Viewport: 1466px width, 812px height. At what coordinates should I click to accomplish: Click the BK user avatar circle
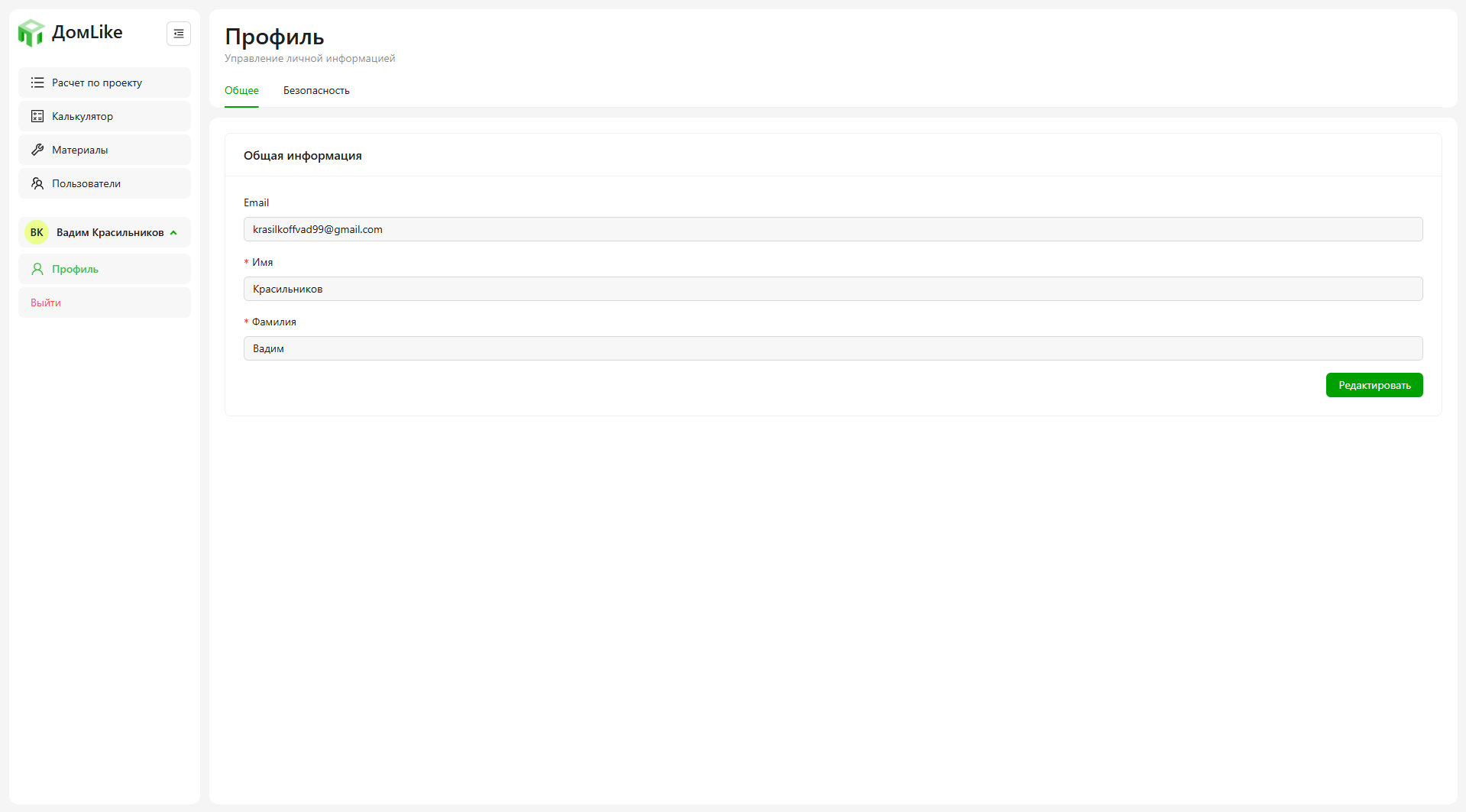[x=37, y=232]
